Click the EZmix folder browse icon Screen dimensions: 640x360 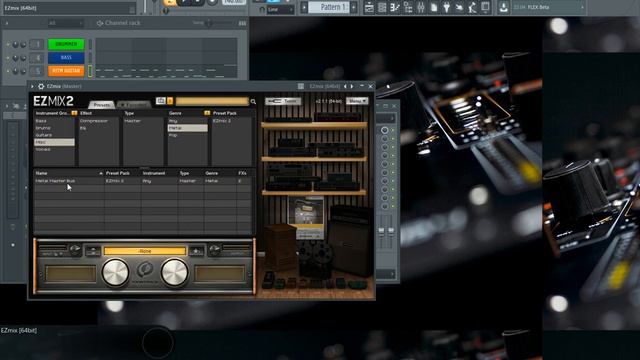coord(160,101)
